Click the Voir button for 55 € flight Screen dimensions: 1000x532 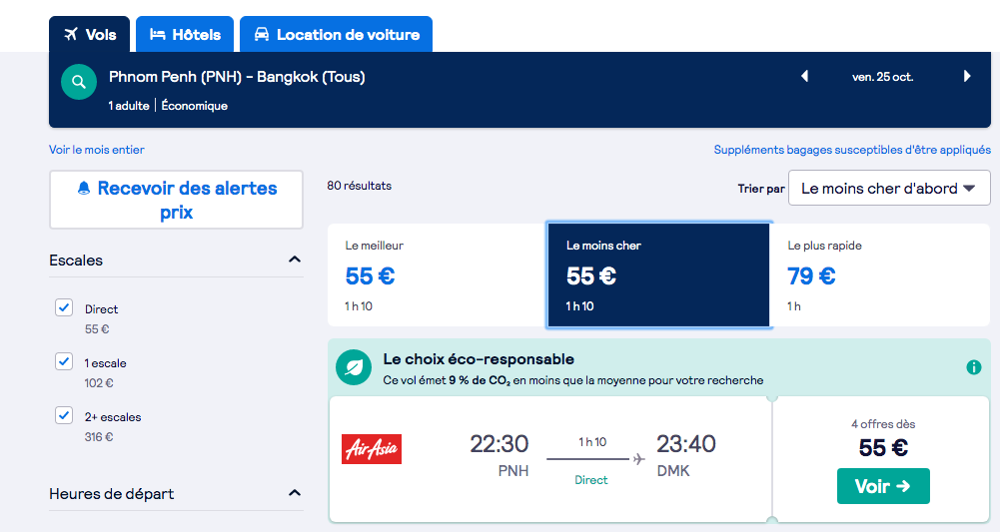tap(883, 486)
